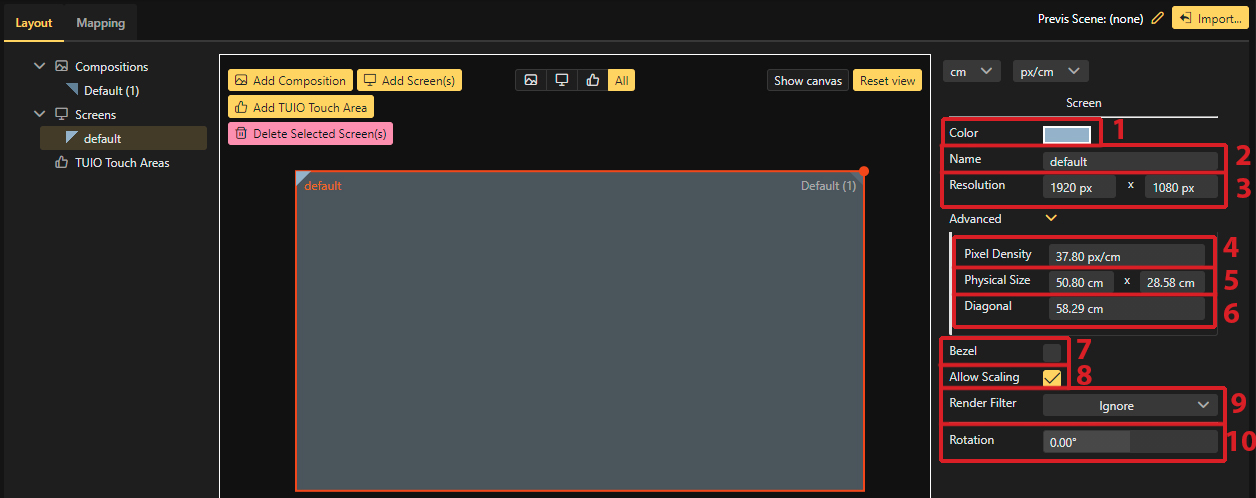Click the Add Composition button

pyautogui.click(x=290, y=81)
